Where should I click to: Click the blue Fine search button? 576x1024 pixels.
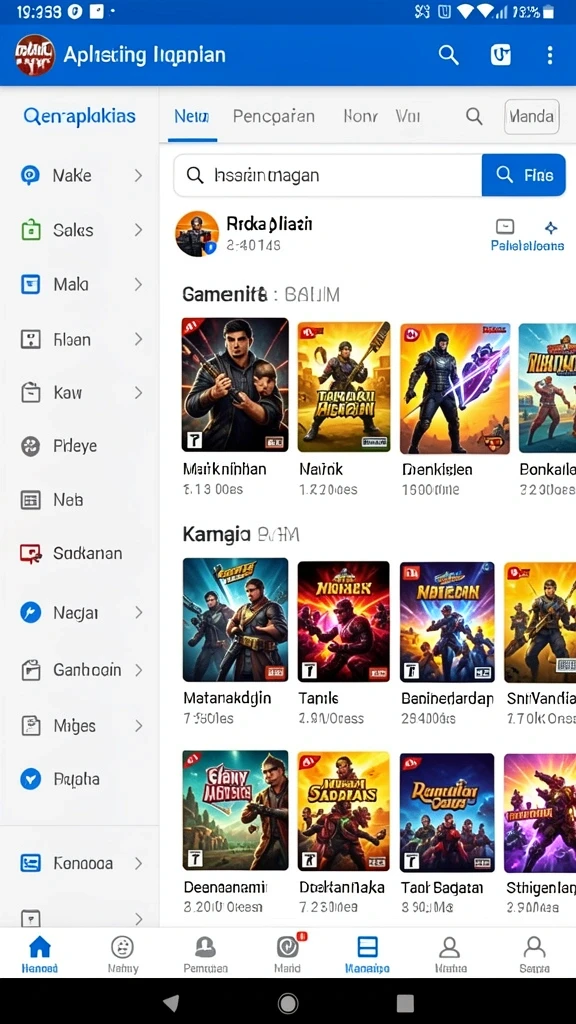tap(524, 175)
